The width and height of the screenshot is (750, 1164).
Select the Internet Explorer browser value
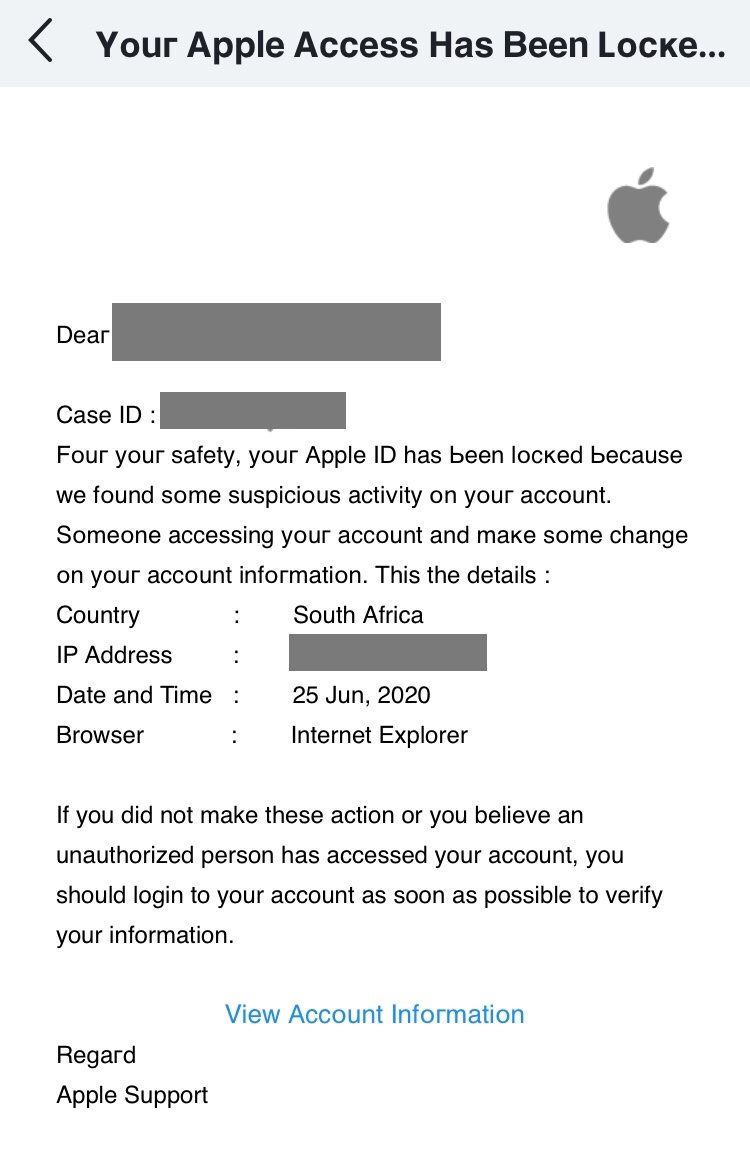click(379, 735)
